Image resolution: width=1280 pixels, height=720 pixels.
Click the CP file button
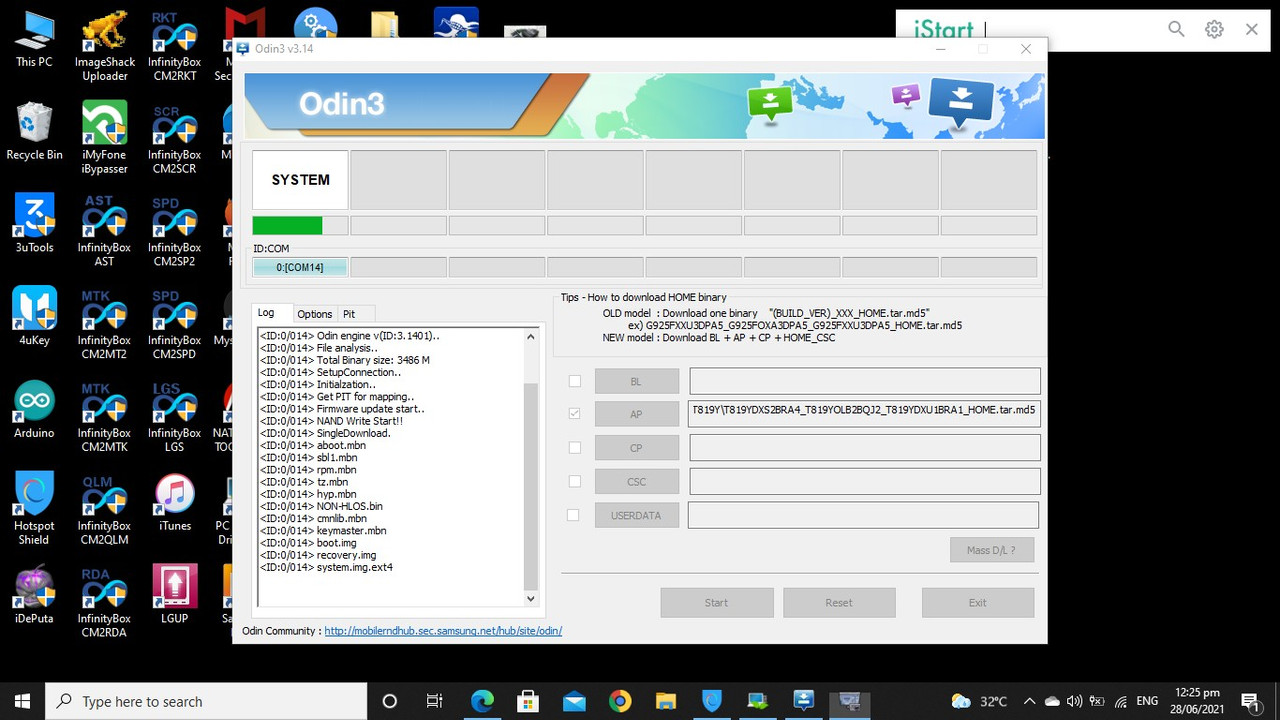point(637,448)
